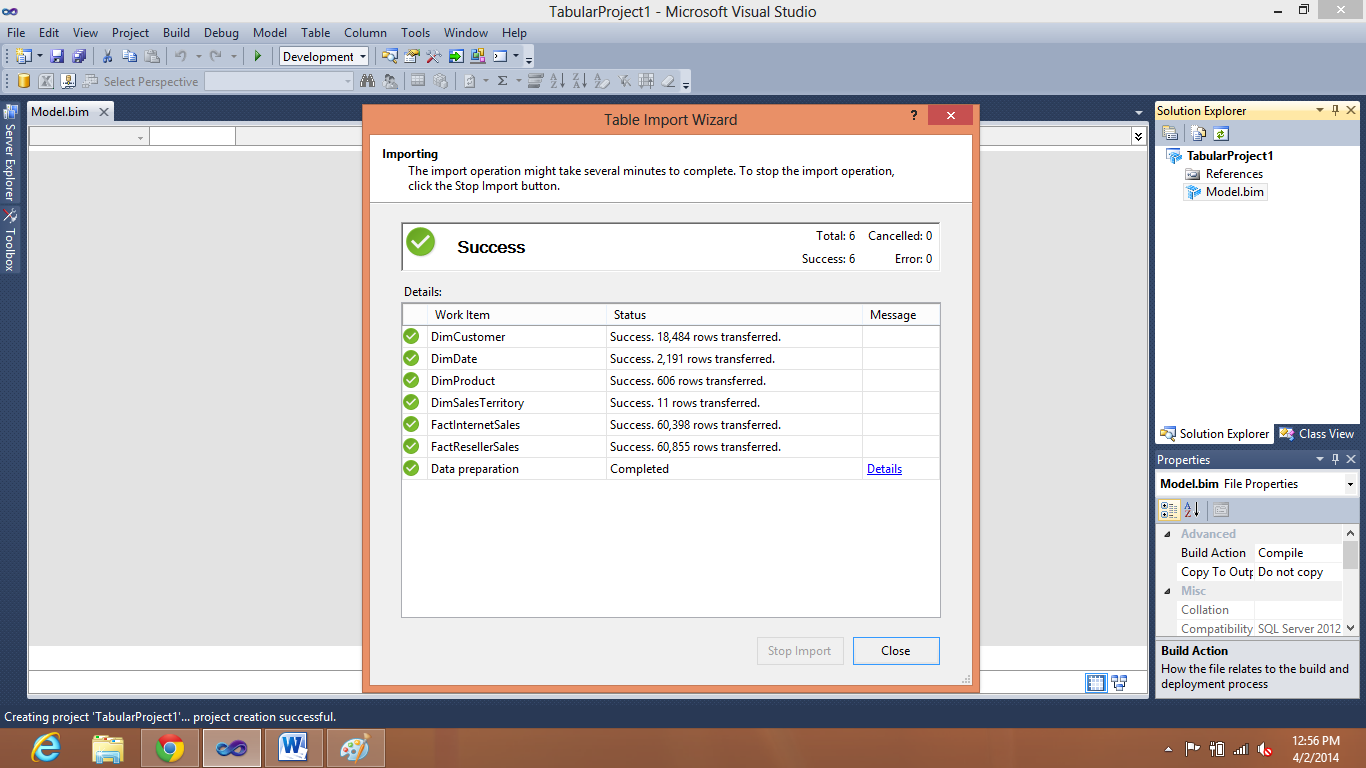Open the New Project dropdown arrow
Screen dimensions: 1366x768
tap(40, 56)
